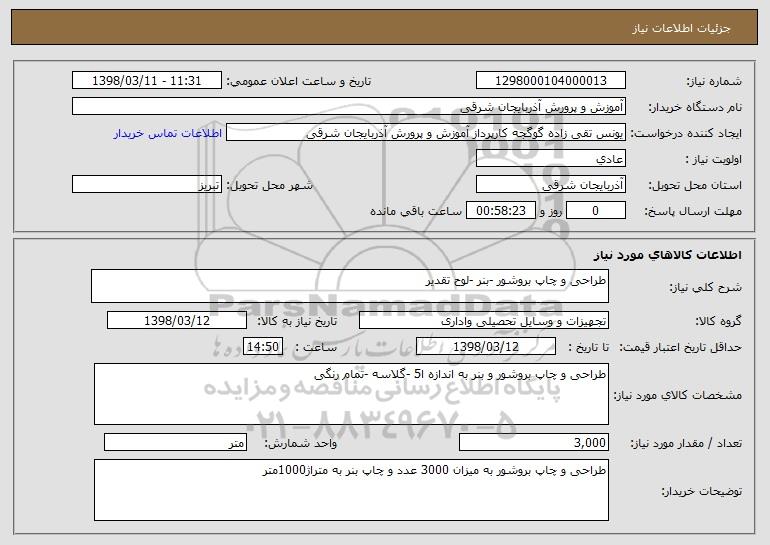Click the توضیحات خریدار label
Screen dimensions: 770x545
pos(702,491)
